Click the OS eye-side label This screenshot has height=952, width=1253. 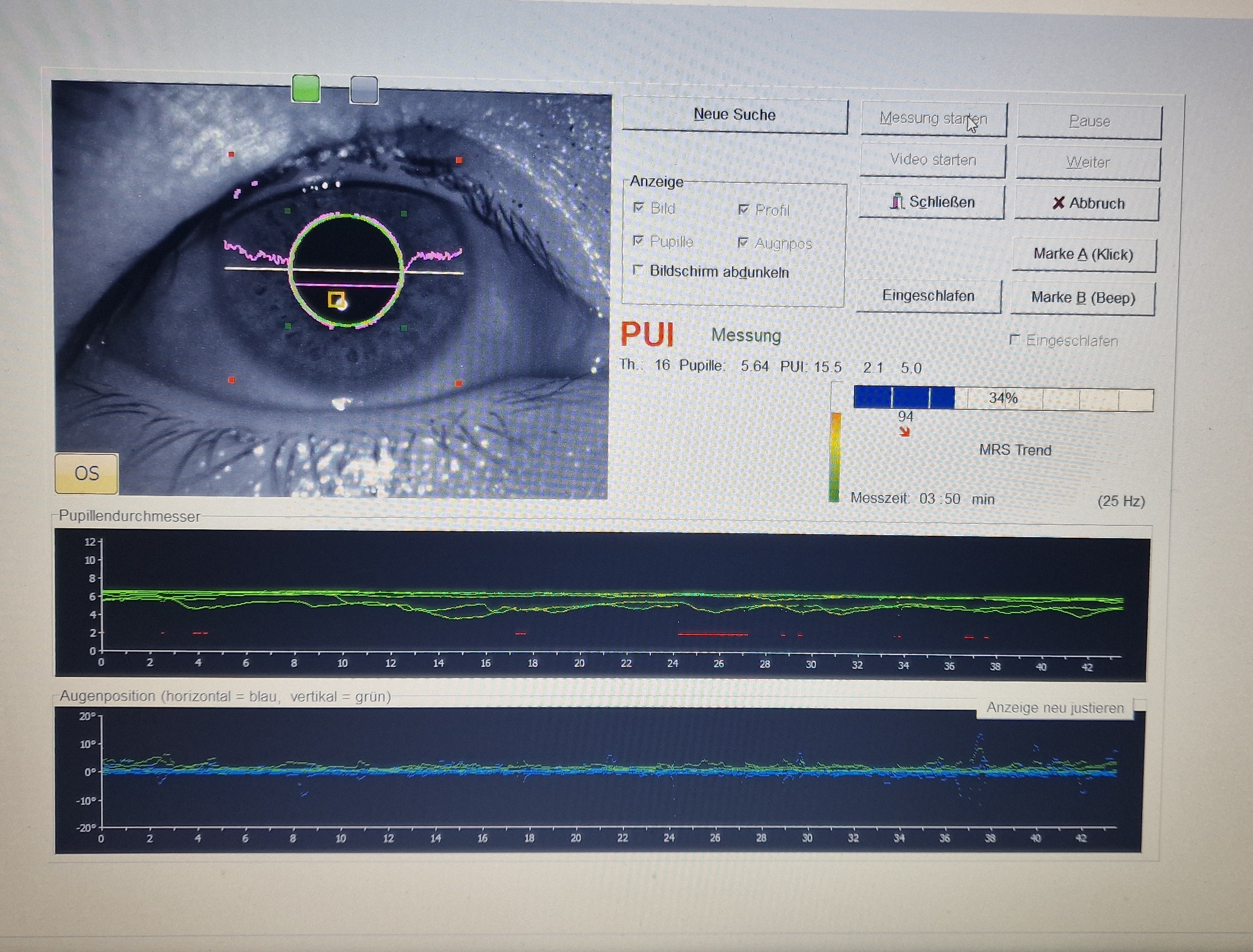point(87,473)
